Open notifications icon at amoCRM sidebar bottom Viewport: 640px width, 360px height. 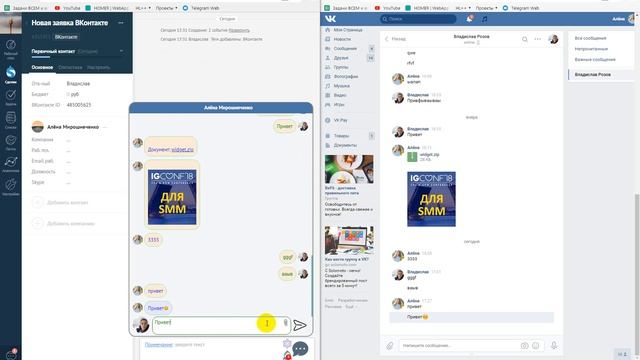11,354
